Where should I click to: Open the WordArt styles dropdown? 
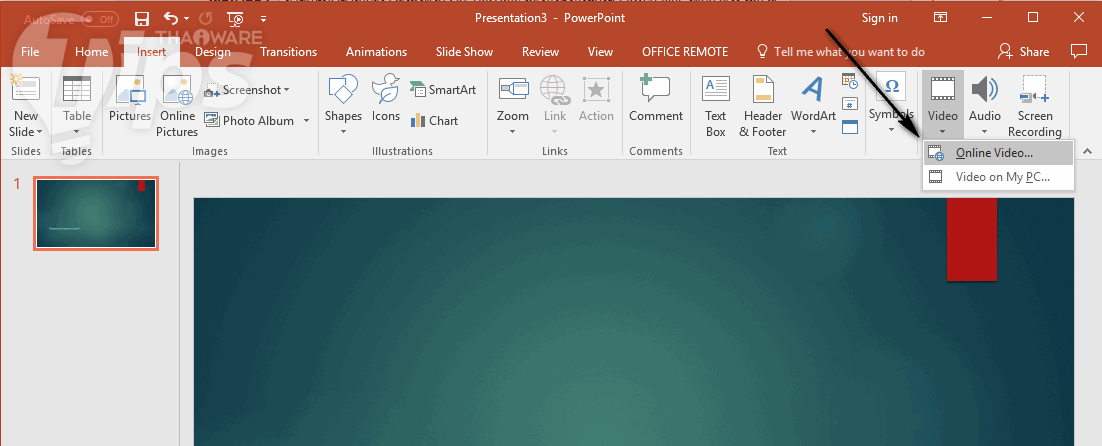pyautogui.click(x=813, y=106)
